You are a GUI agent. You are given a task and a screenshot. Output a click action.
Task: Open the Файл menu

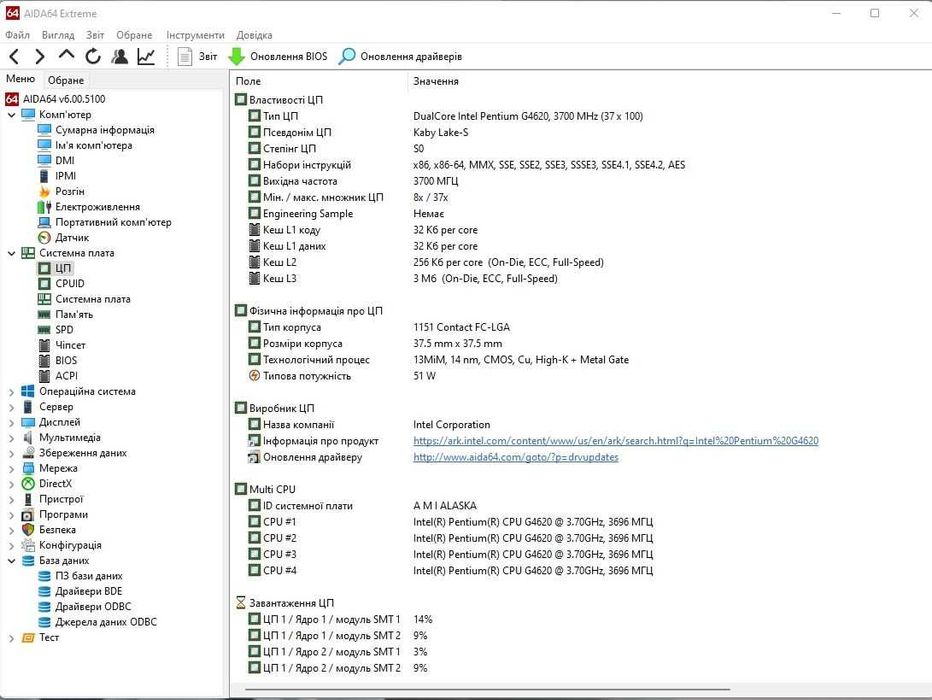tap(17, 35)
